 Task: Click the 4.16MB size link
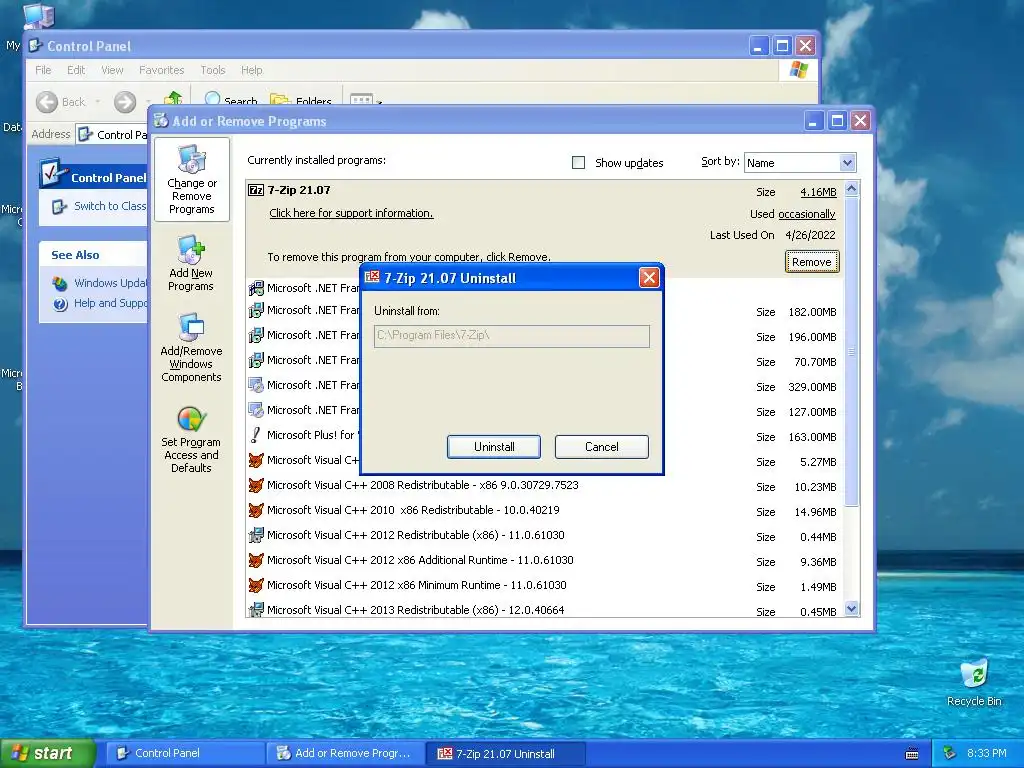tap(818, 192)
